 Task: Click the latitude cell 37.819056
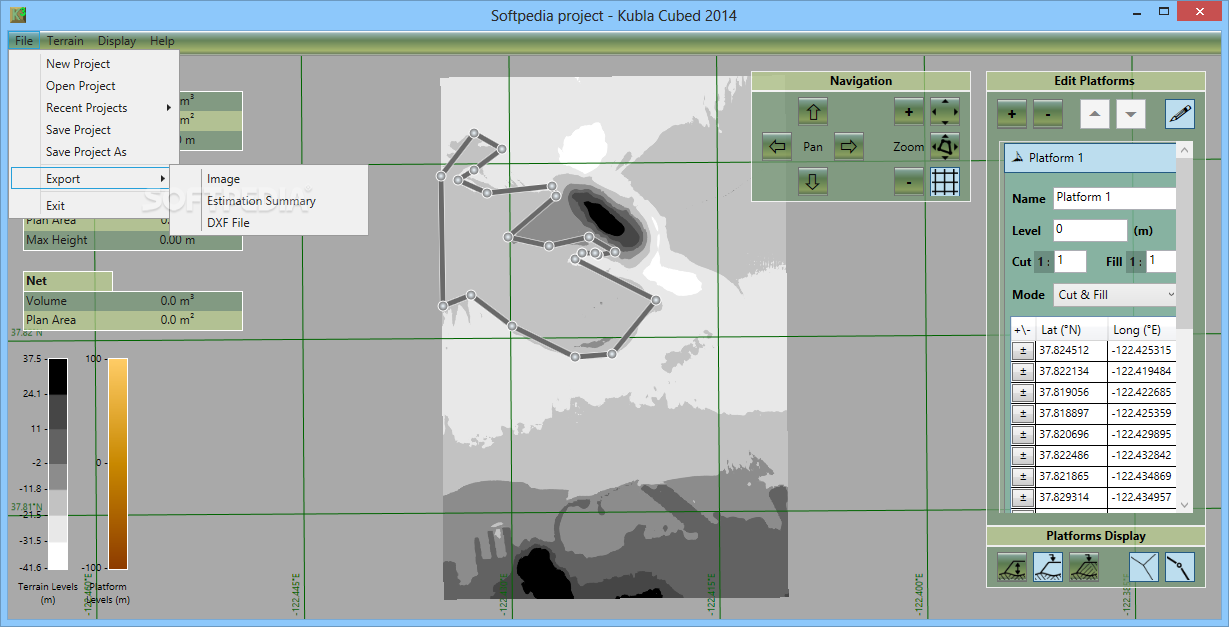tap(1071, 392)
